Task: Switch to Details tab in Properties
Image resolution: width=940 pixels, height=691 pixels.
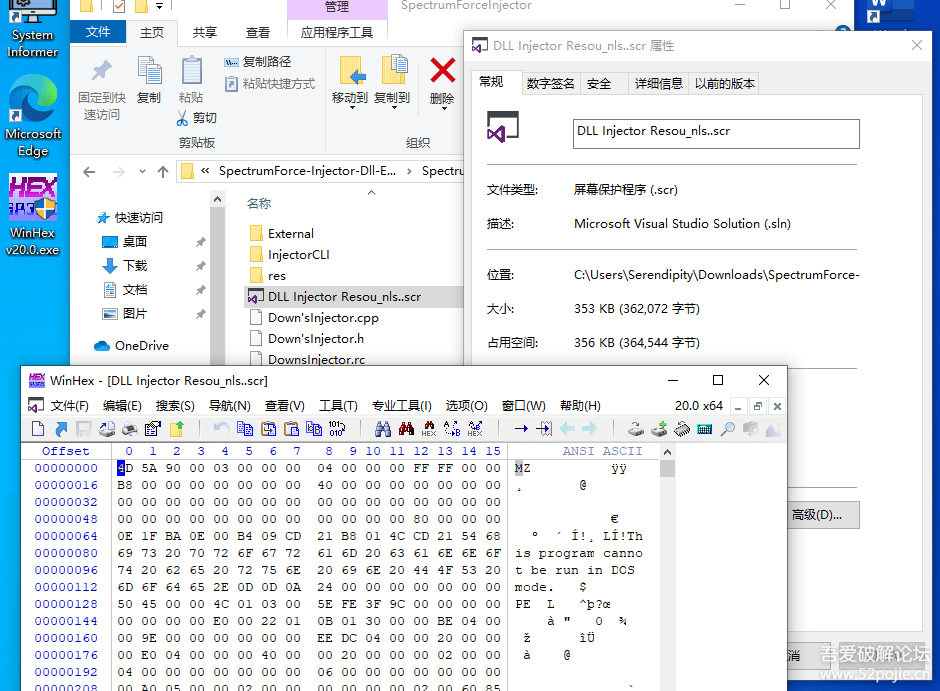Action: pyautogui.click(x=658, y=83)
